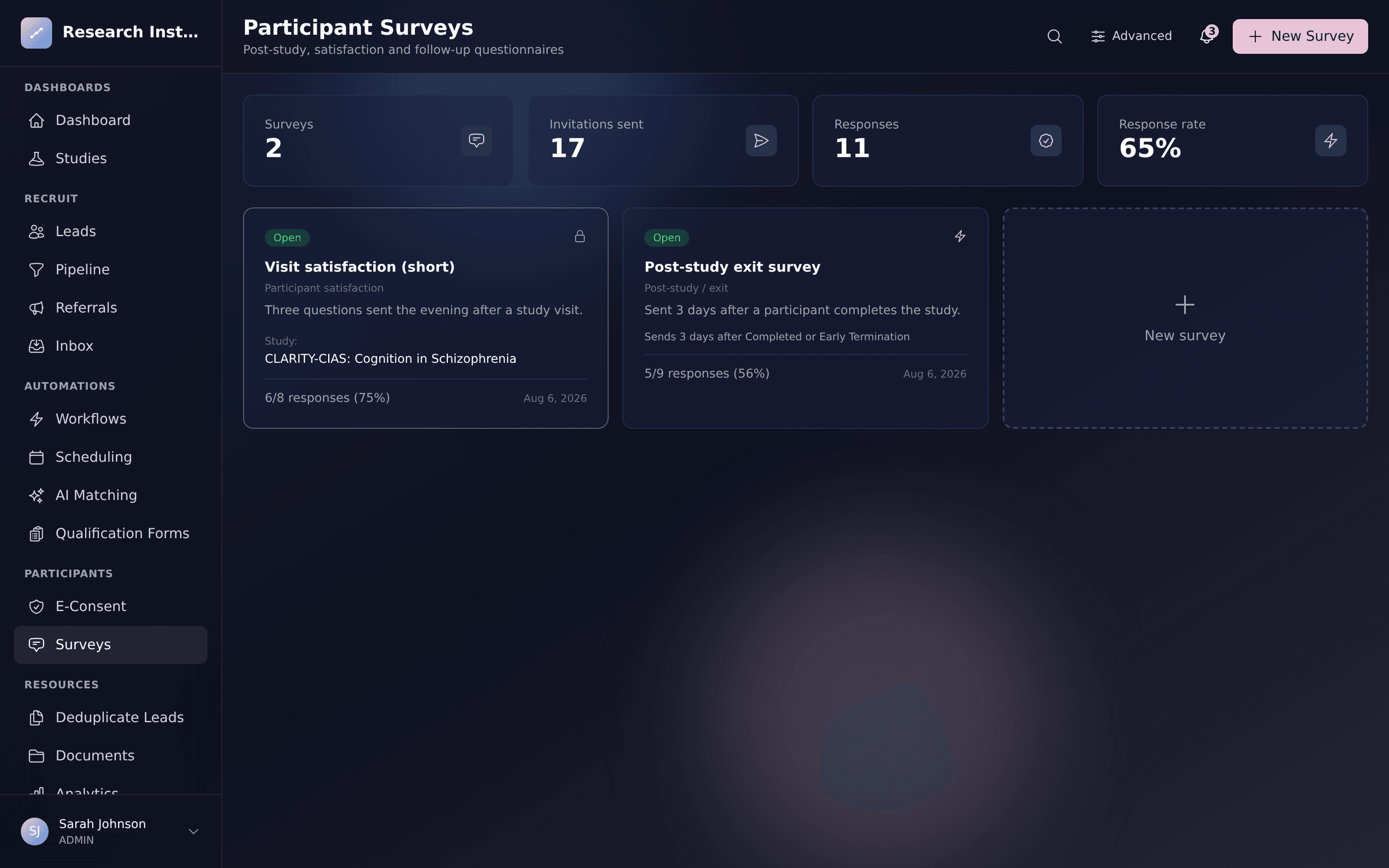The height and width of the screenshot is (868, 1389).
Task: Click Open badge on Post-study exit card
Action: click(667, 238)
